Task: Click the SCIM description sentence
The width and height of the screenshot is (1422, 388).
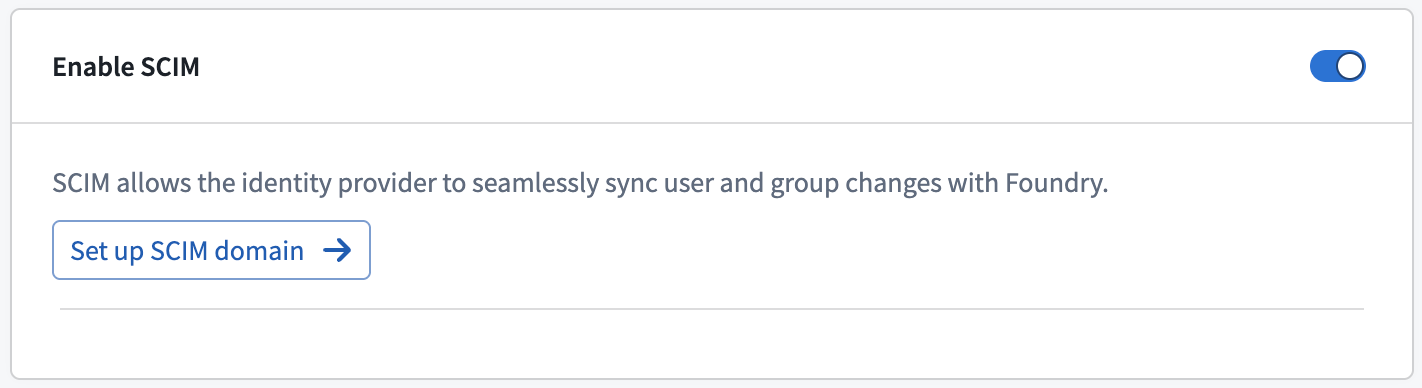Action: coord(581,186)
